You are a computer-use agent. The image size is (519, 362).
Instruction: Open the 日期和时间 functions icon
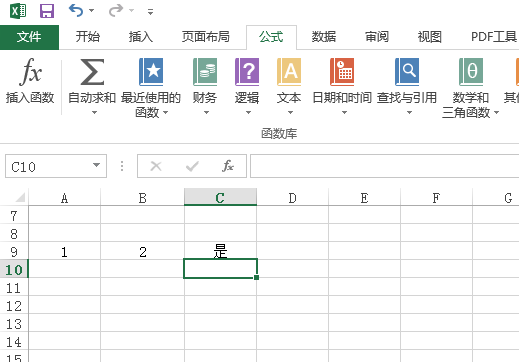tap(342, 72)
